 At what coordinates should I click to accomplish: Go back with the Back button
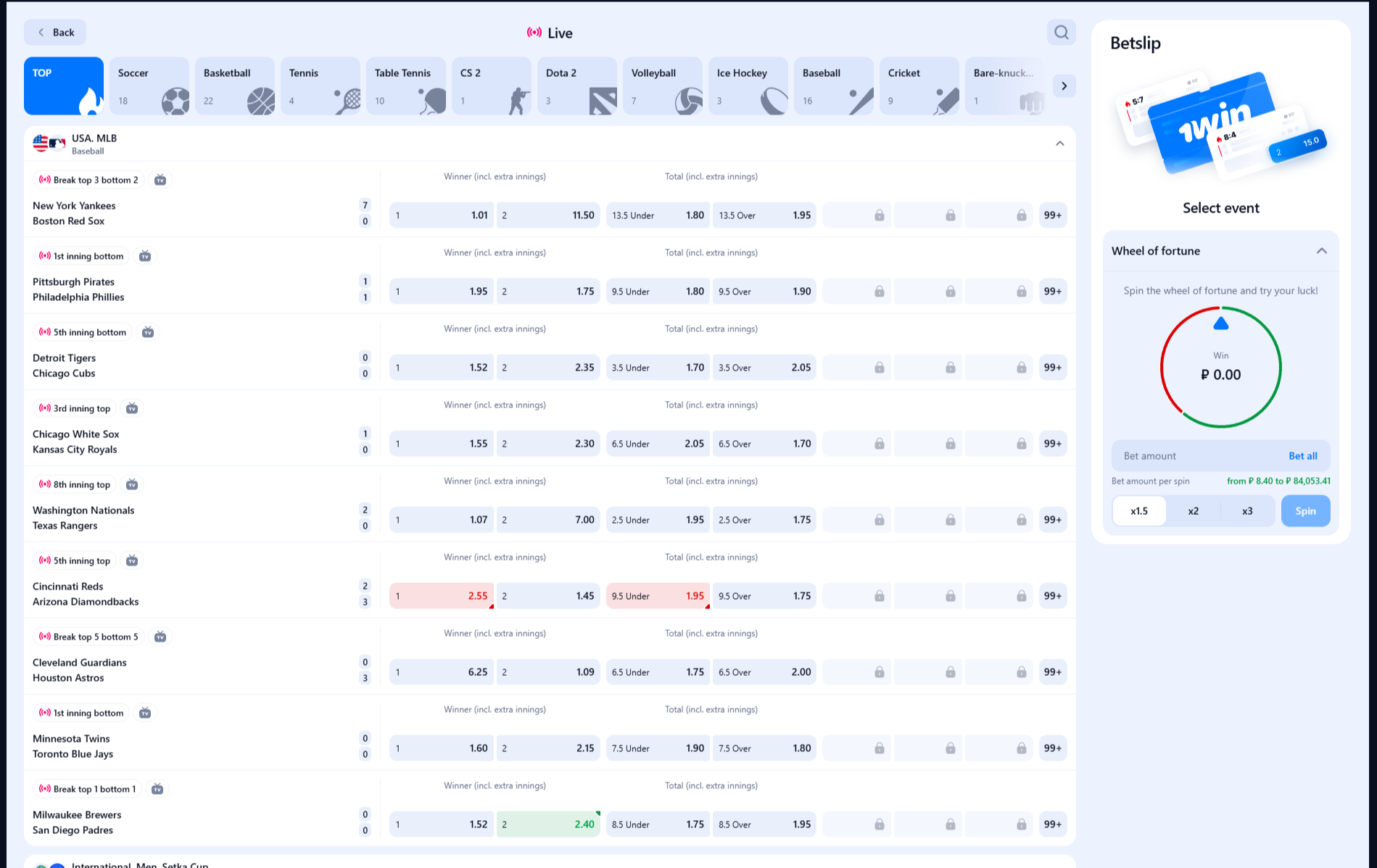pyautogui.click(x=55, y=33)
